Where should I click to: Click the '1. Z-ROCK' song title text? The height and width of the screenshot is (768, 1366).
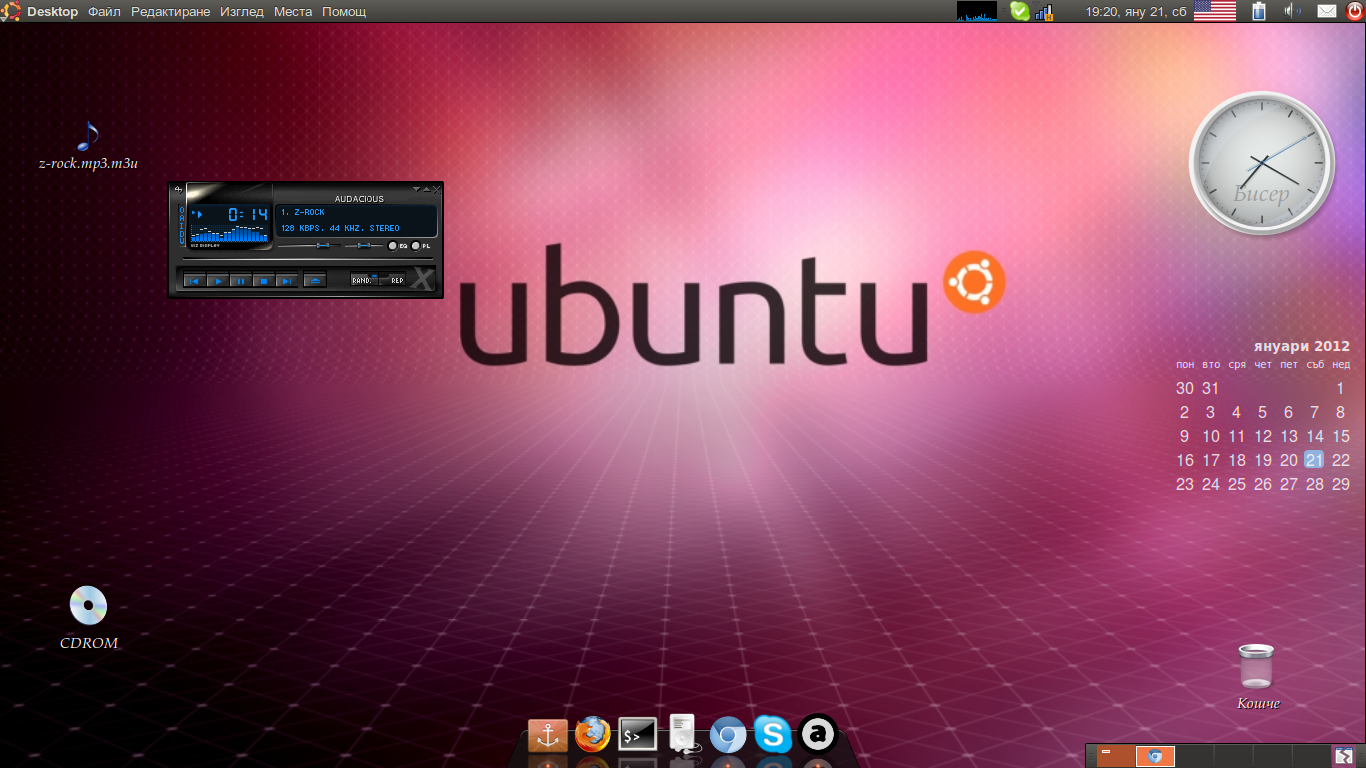click(x=303, y=213)
